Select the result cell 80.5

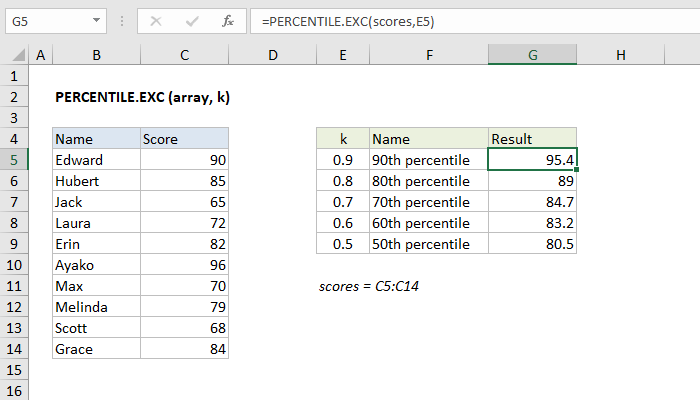[x=533, y=244]
